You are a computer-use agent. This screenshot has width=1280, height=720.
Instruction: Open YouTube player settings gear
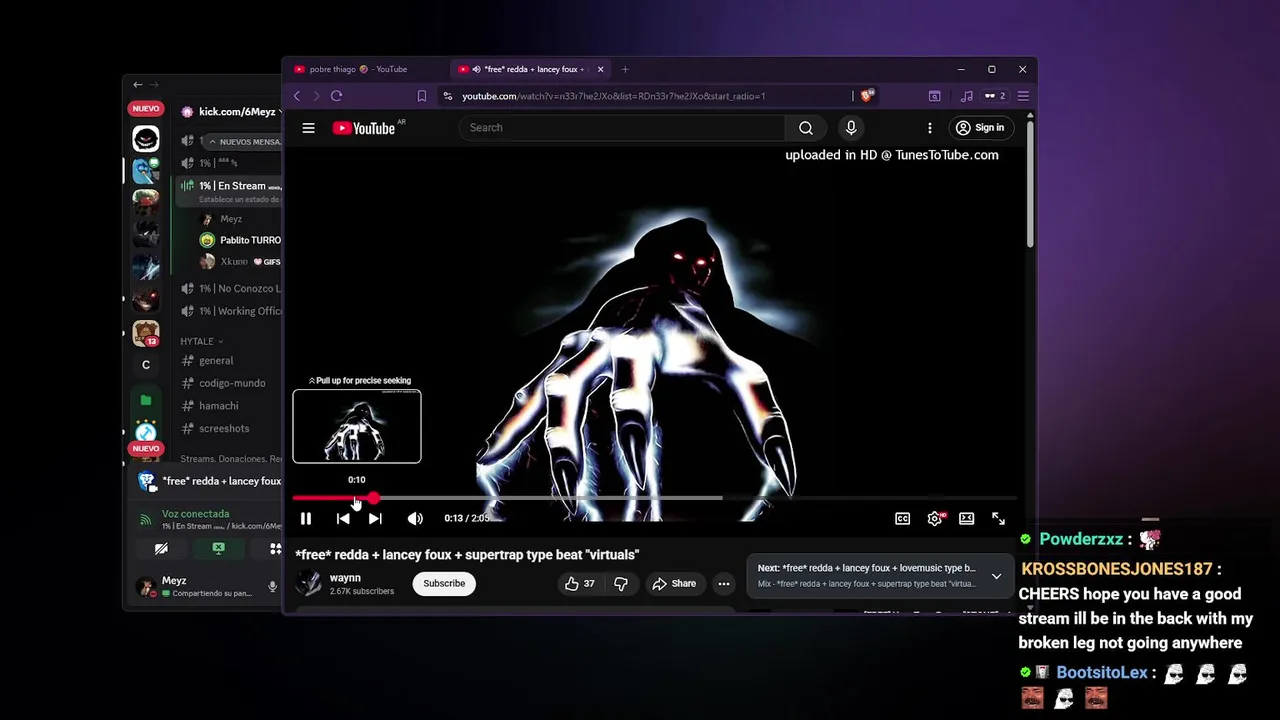tap(935, 518)
